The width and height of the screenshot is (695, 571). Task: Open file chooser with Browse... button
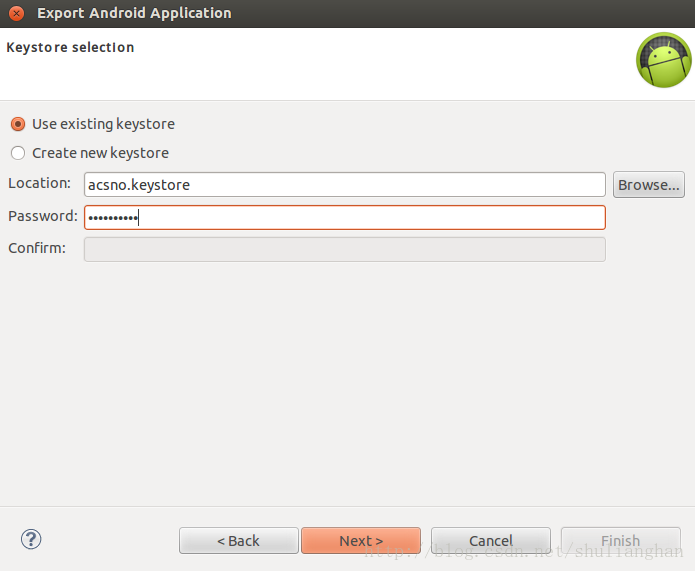648,185
